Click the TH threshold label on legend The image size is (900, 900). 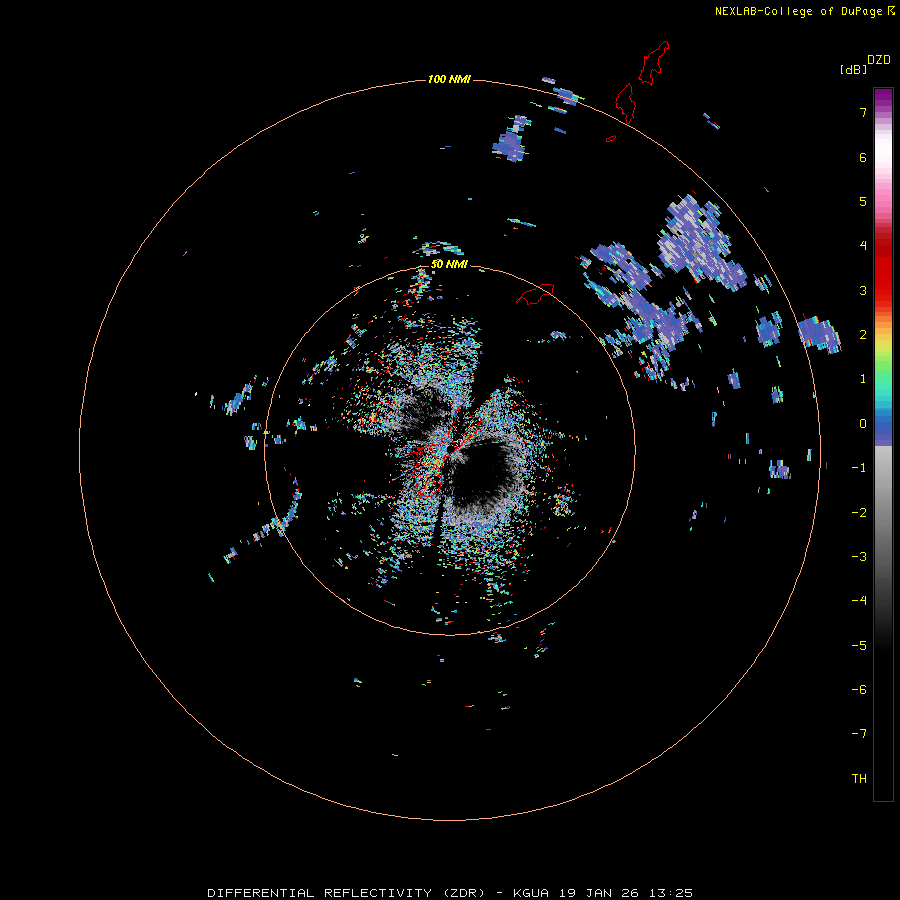[859, 779]
